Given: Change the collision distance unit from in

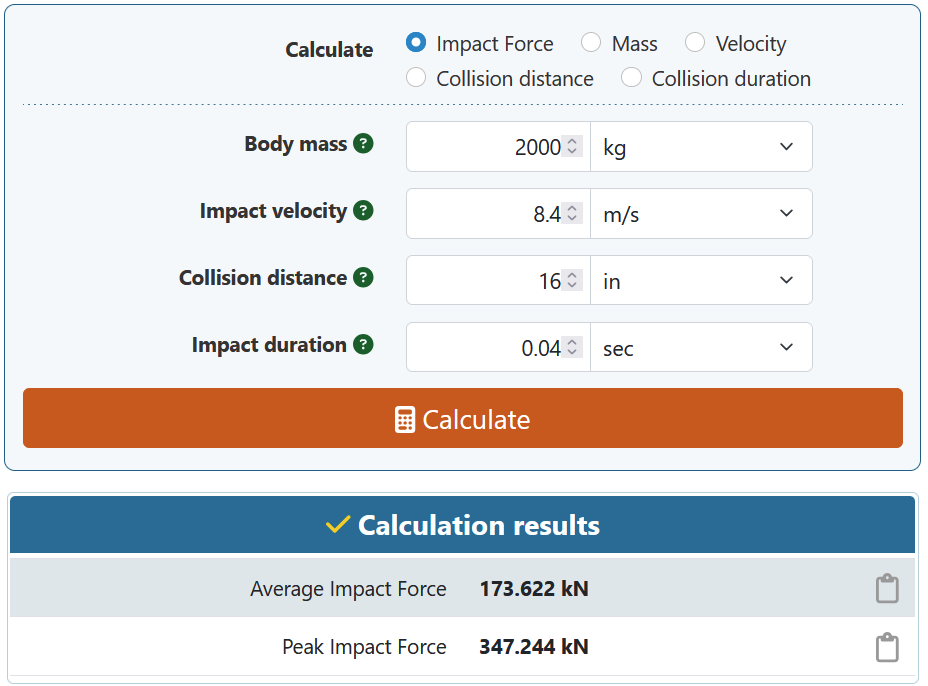Looking at the screenshot, I should tap(700, 281).
